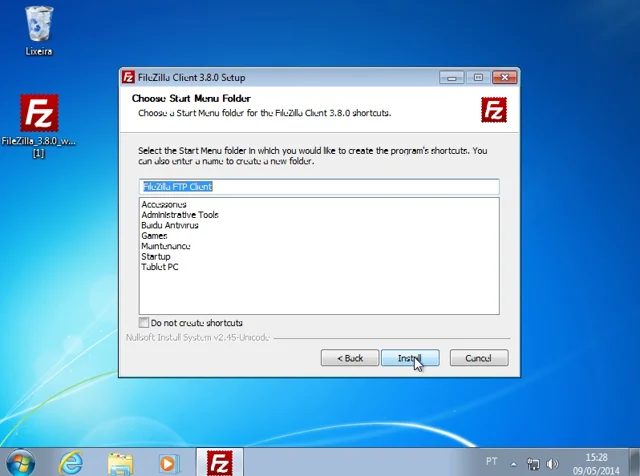Select Maintenance in the folder list
This screenshot has width=640, height=476.
[166, 246]
